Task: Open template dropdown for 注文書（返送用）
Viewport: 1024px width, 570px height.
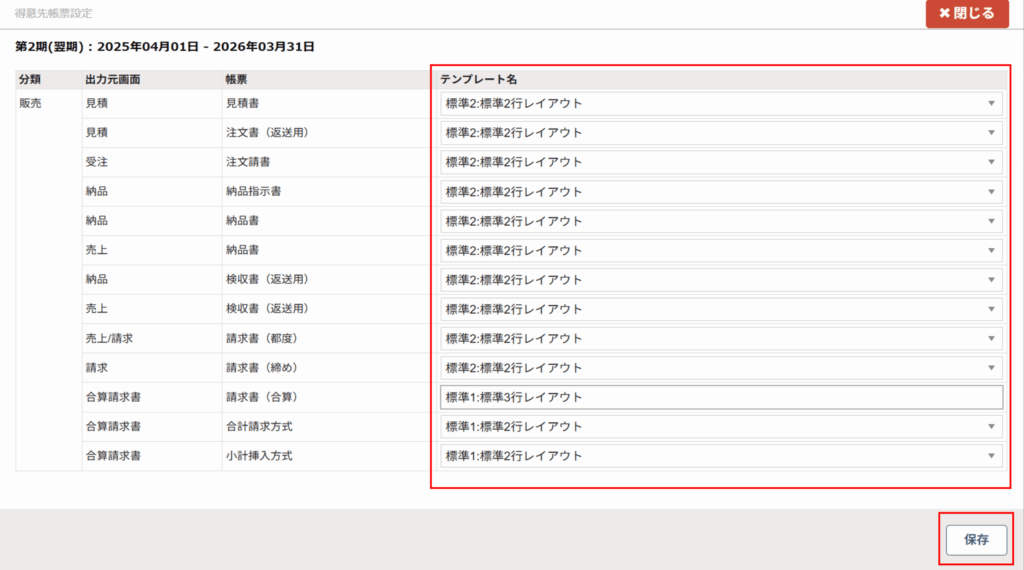Action: (x=720, y=133)
